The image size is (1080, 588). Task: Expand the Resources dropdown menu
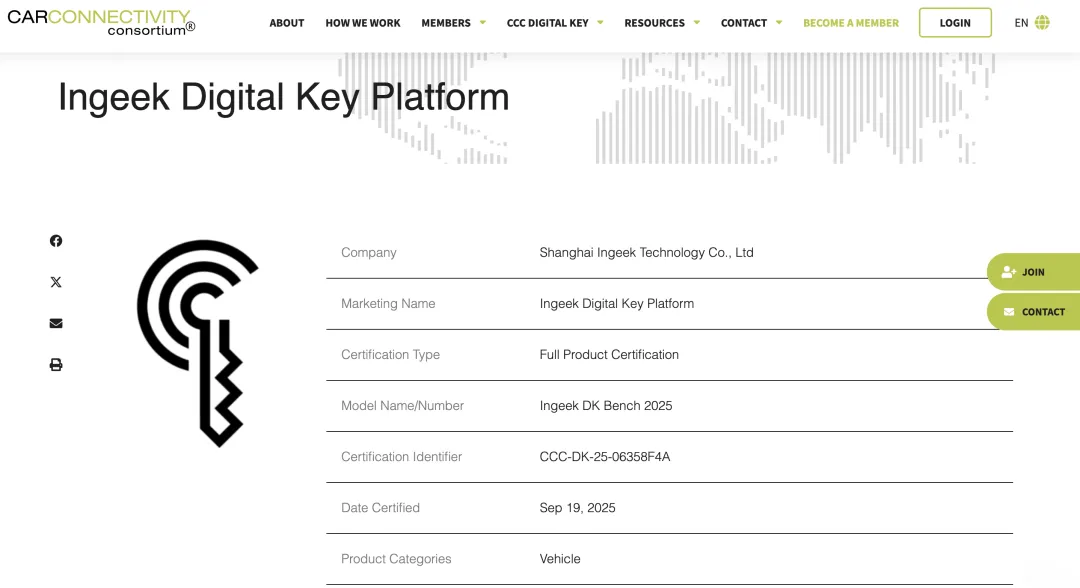coord(662,23)
